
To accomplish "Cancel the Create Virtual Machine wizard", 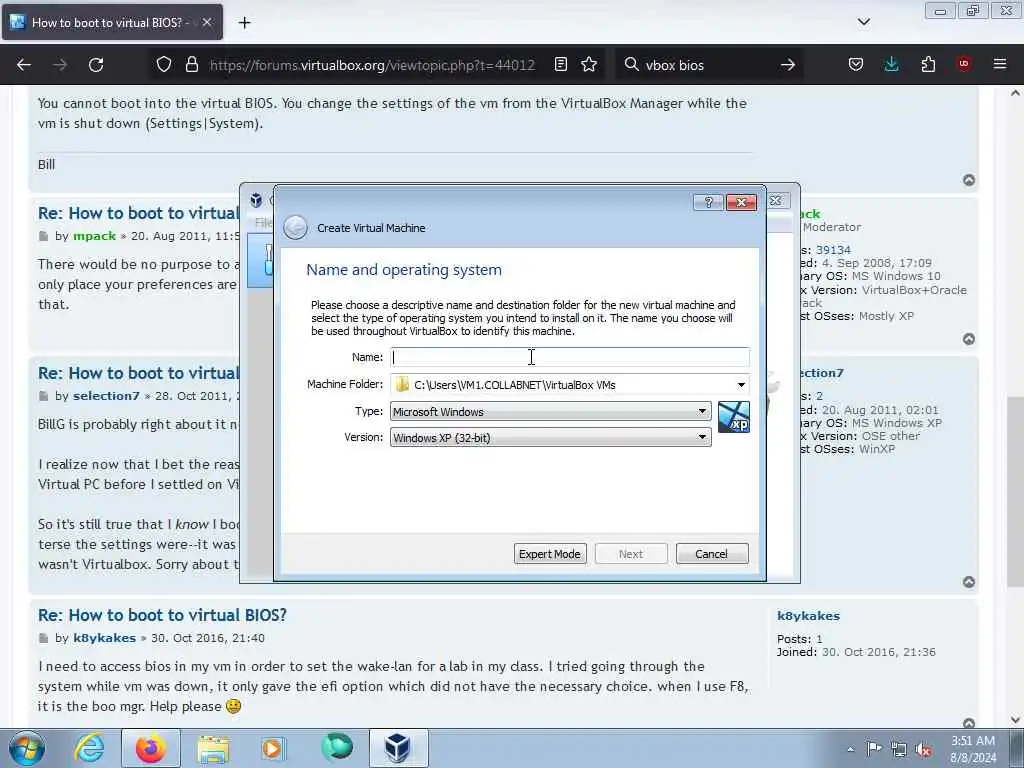I will pos(712,554).
